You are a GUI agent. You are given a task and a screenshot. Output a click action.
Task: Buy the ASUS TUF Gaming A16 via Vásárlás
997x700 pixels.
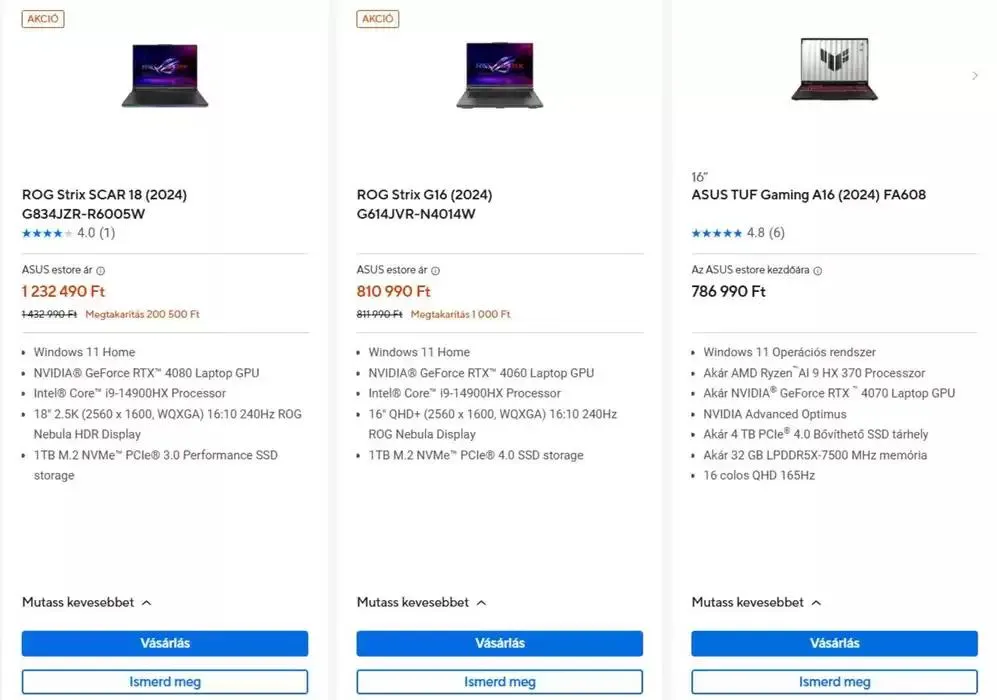pyautogui.click(x=834, y=643)
